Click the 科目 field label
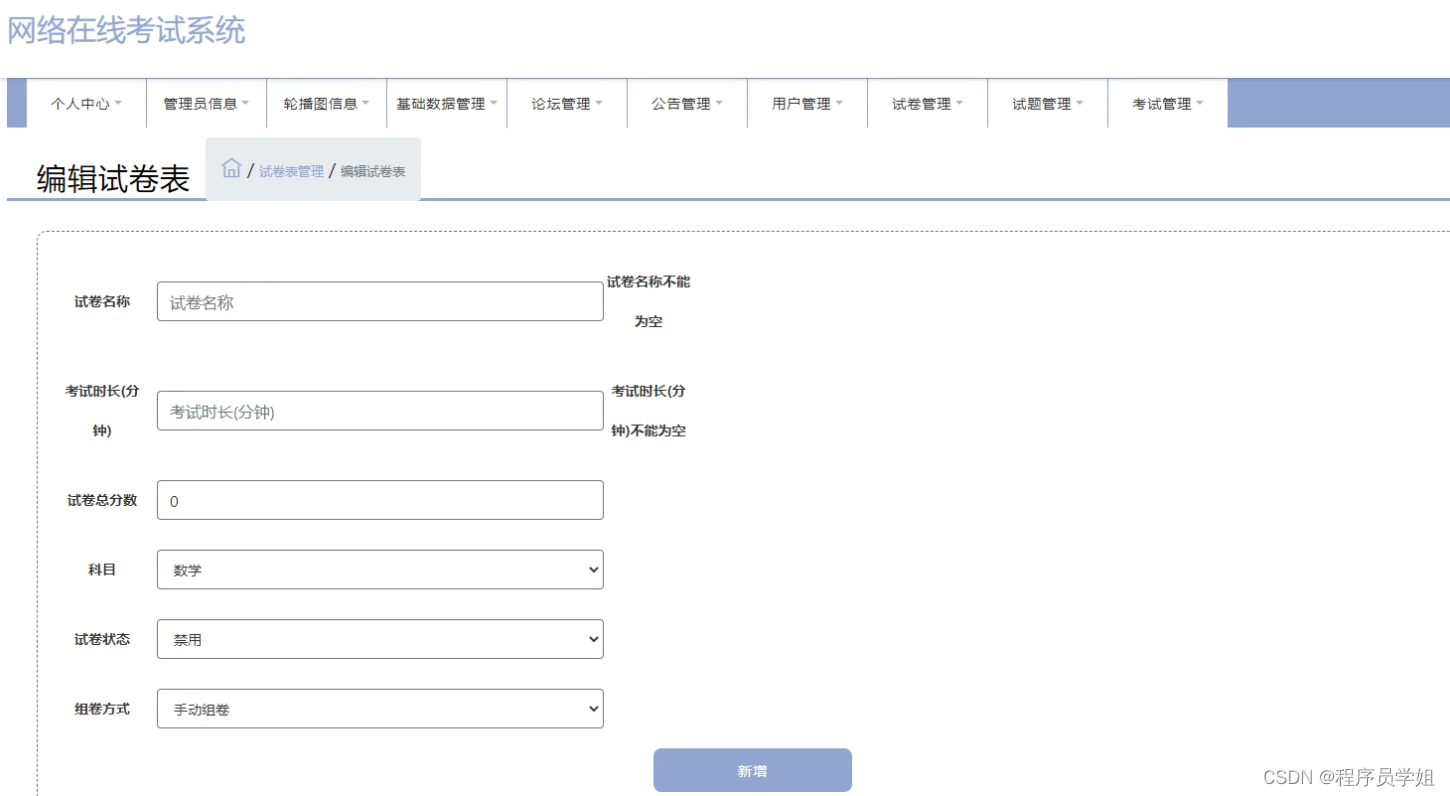Screen dimensions: 1450x796 (x=102, y=570)
